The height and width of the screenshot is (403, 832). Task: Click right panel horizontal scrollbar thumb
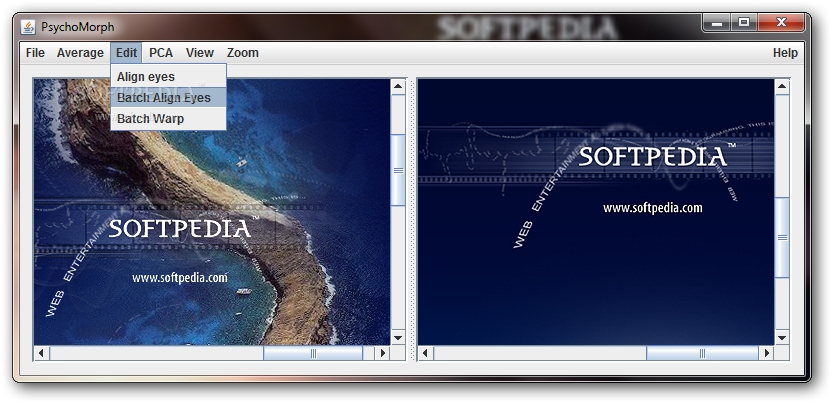(702, 353)
